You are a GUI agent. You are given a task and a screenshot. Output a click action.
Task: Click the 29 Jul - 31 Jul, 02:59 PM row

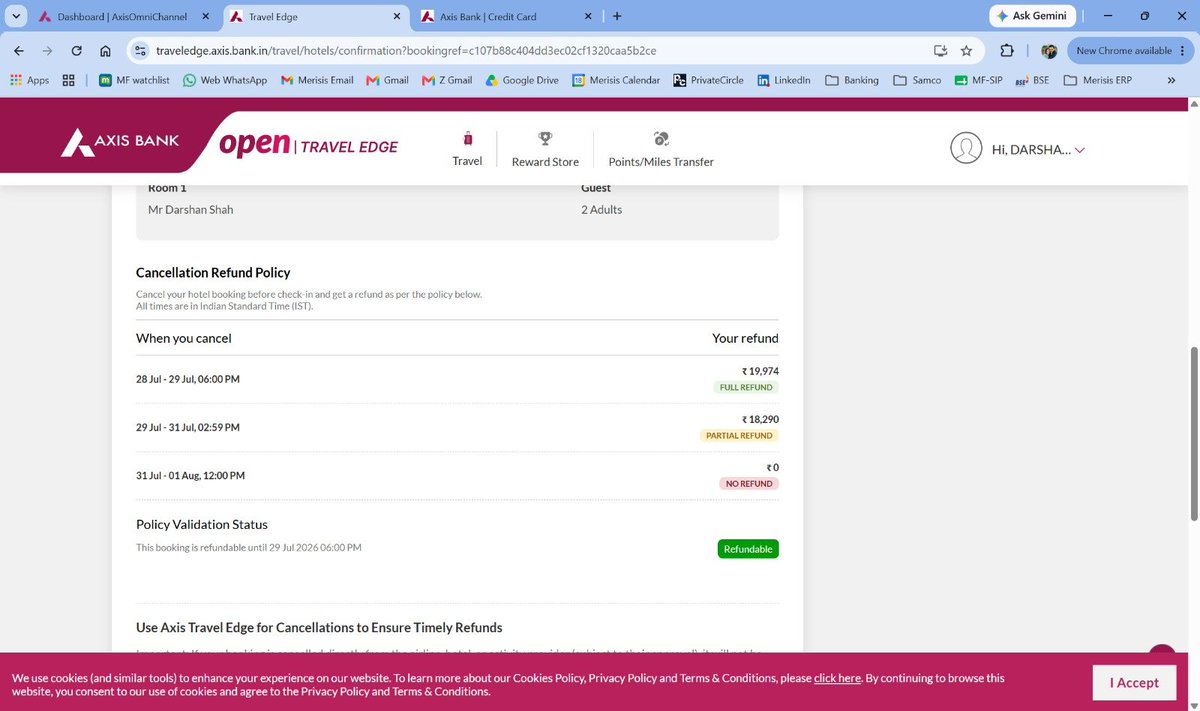(x=457, y=427)
